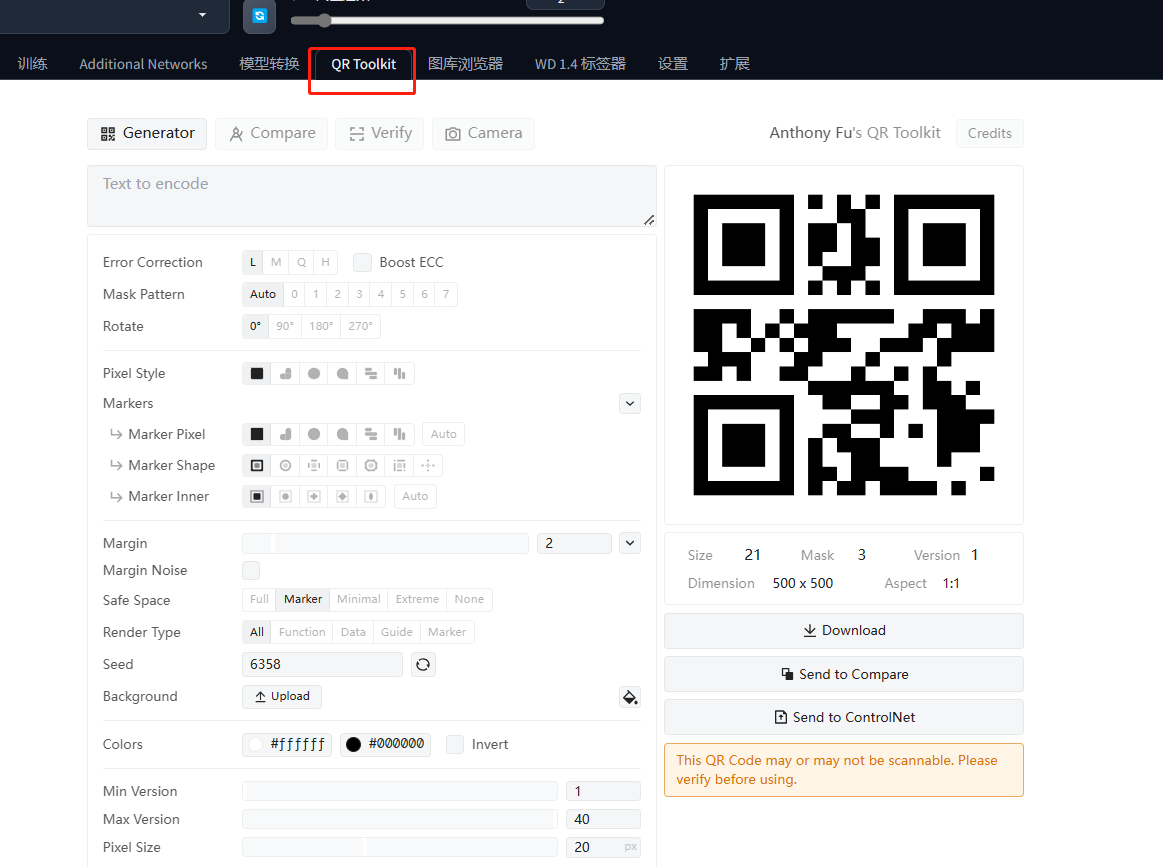The width and height of the screenshot is (1163, 867).
Task: Set Marker Inner to Auto
Action: (415, 496)
